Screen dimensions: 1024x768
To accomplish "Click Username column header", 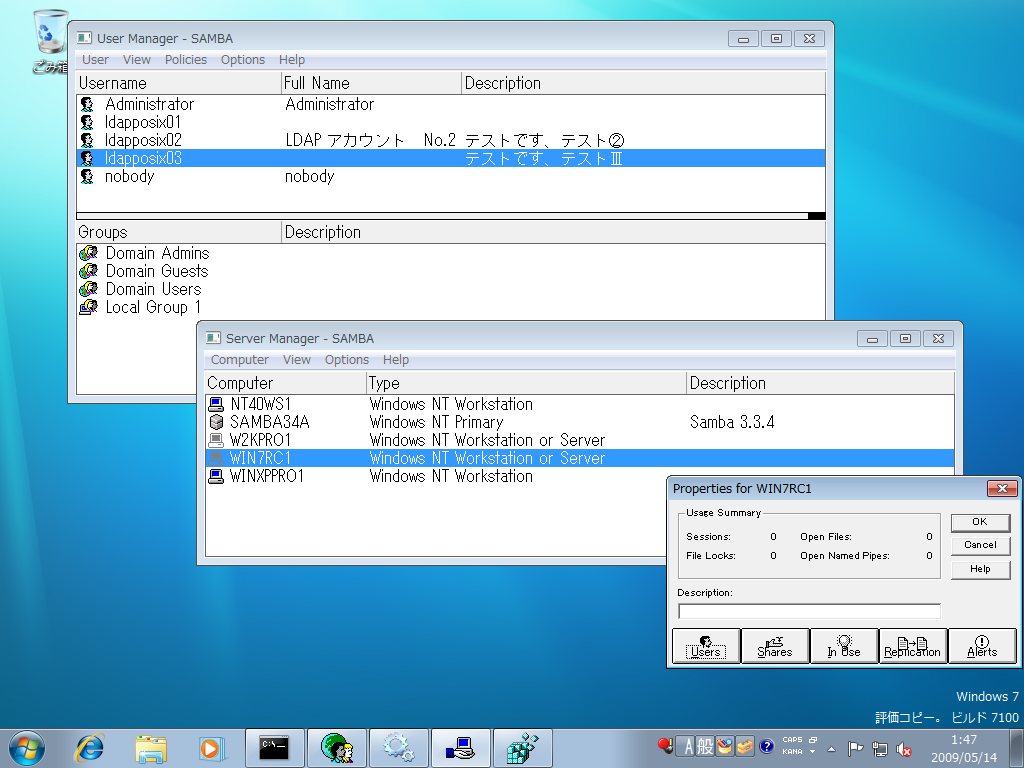I will 178,83.
